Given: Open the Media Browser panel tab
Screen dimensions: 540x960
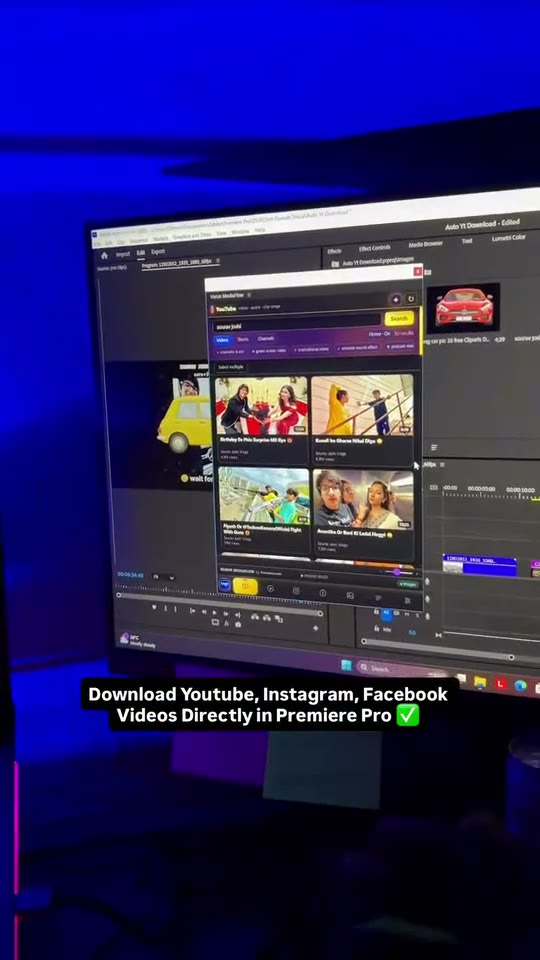Looking at the screenshot, I should tap(426, 244).
